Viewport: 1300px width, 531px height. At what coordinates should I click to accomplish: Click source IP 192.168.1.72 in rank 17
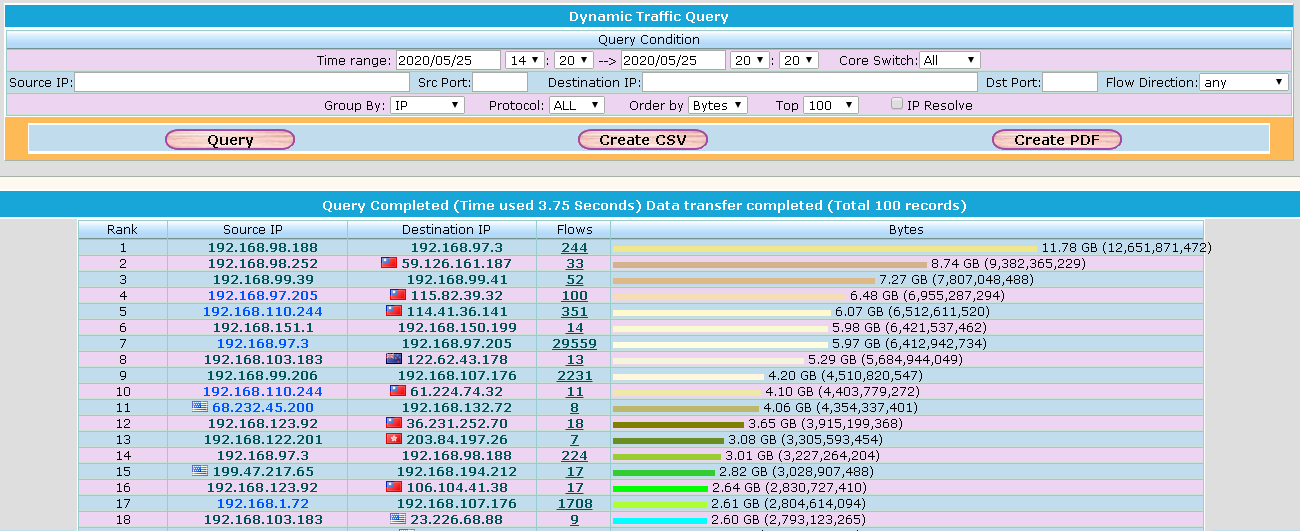(x=263, y=503)
